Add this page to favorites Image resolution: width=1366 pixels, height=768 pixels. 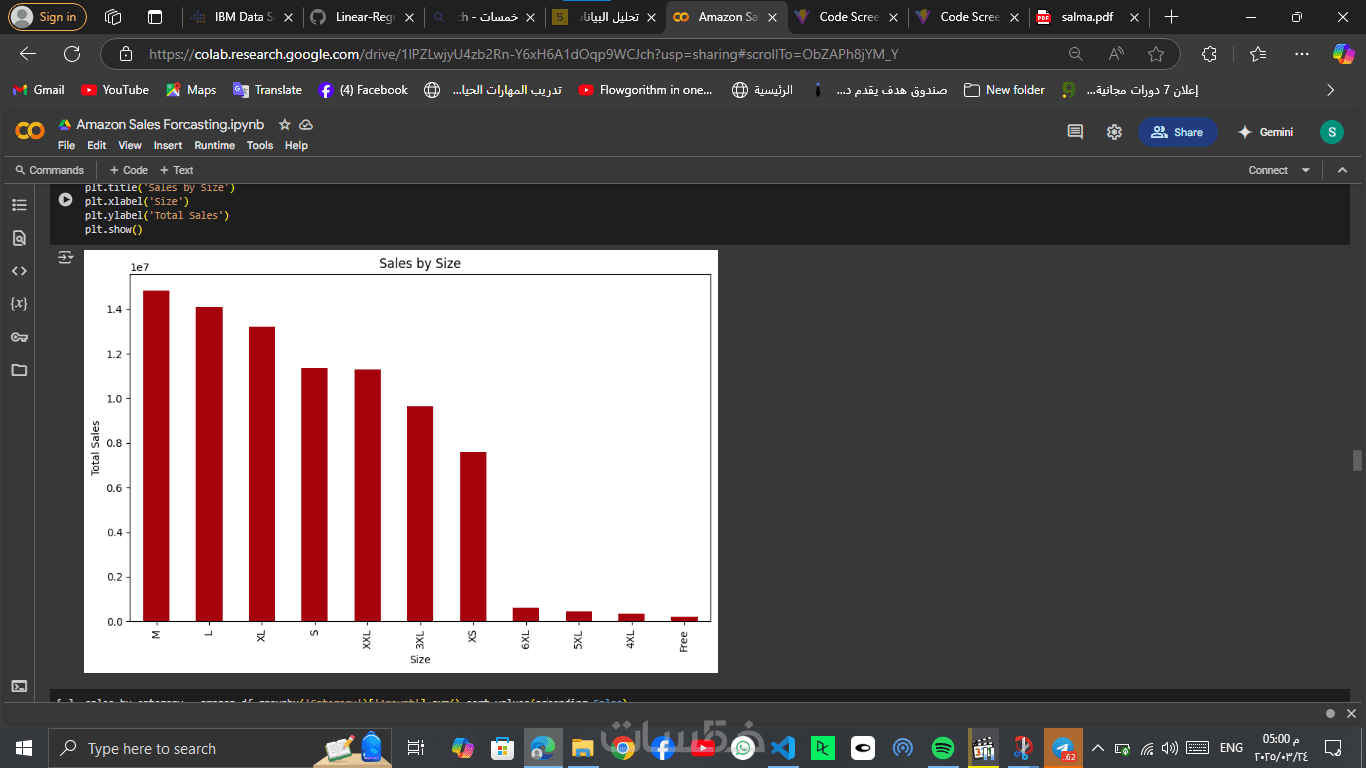click(x=1156, y=54)
